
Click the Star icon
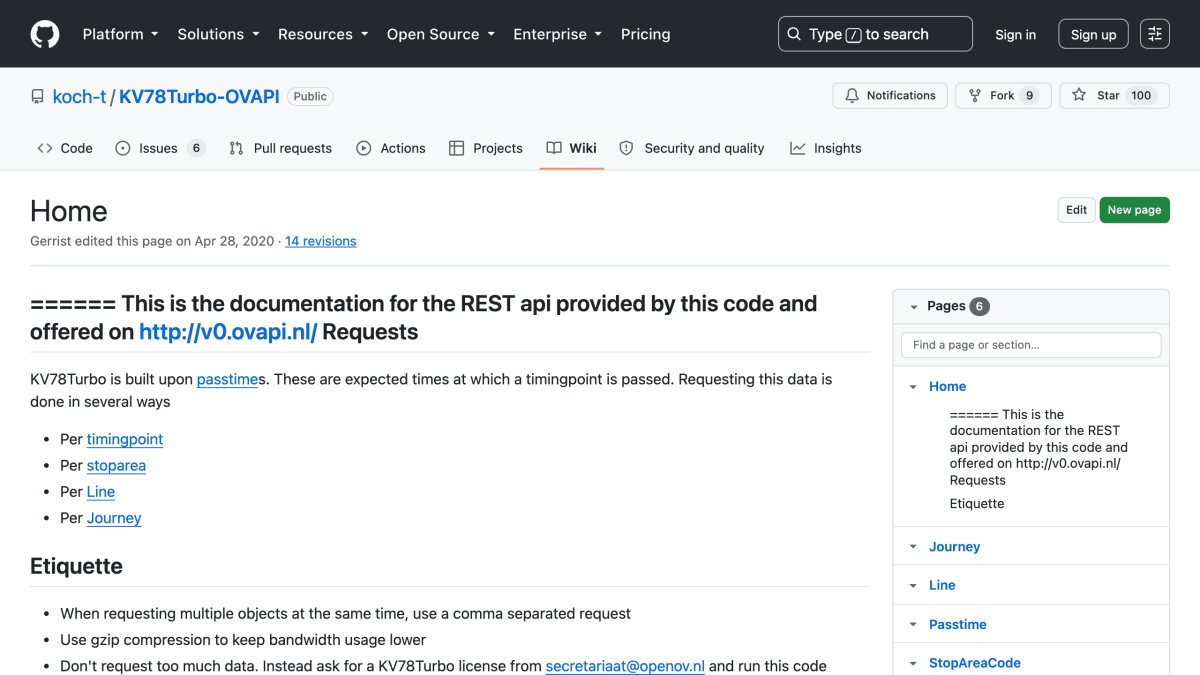[x=1079, y=96]
